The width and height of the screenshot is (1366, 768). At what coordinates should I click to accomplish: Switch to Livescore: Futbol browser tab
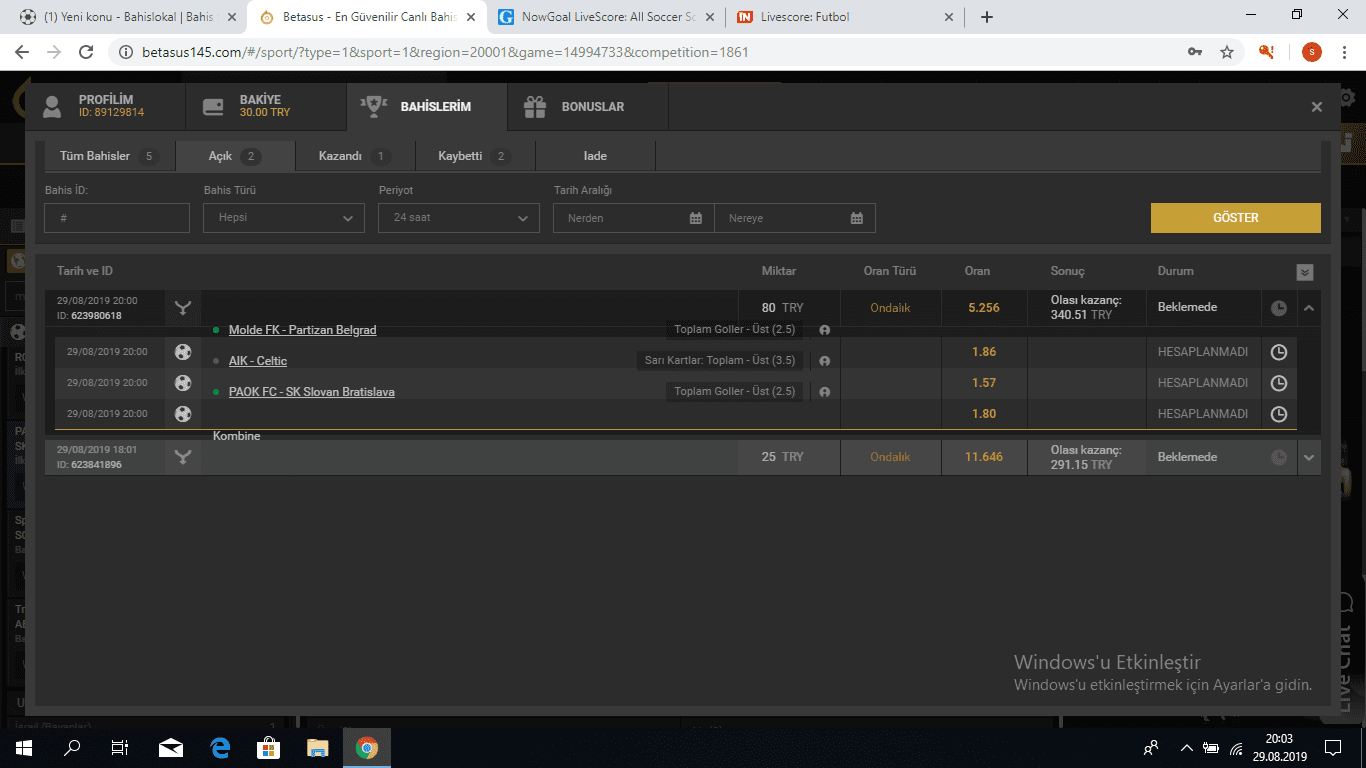(845, 17)
